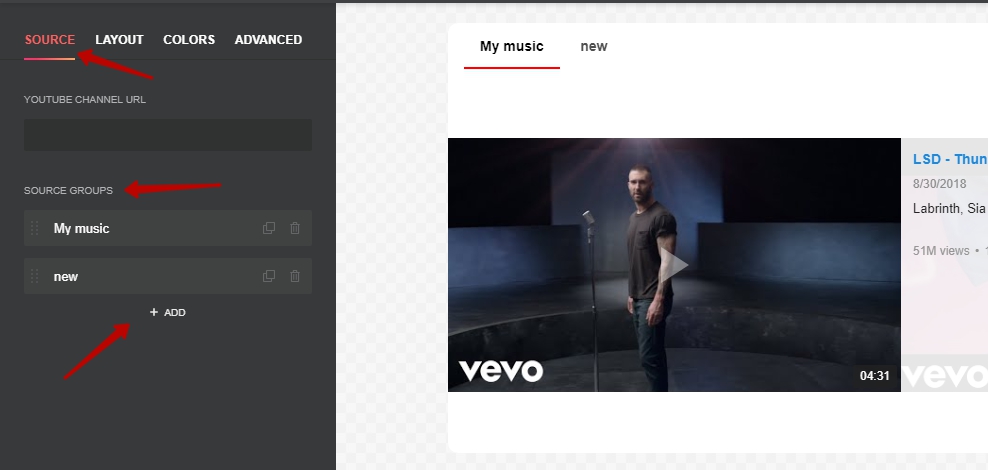Delete the new source group
This screenshot has height=470, width=988.
(x=295, y=276)
